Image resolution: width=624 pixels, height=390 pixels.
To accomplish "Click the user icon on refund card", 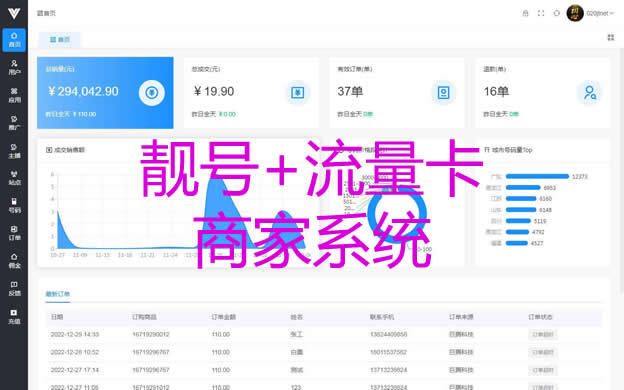I will point(589,93).
